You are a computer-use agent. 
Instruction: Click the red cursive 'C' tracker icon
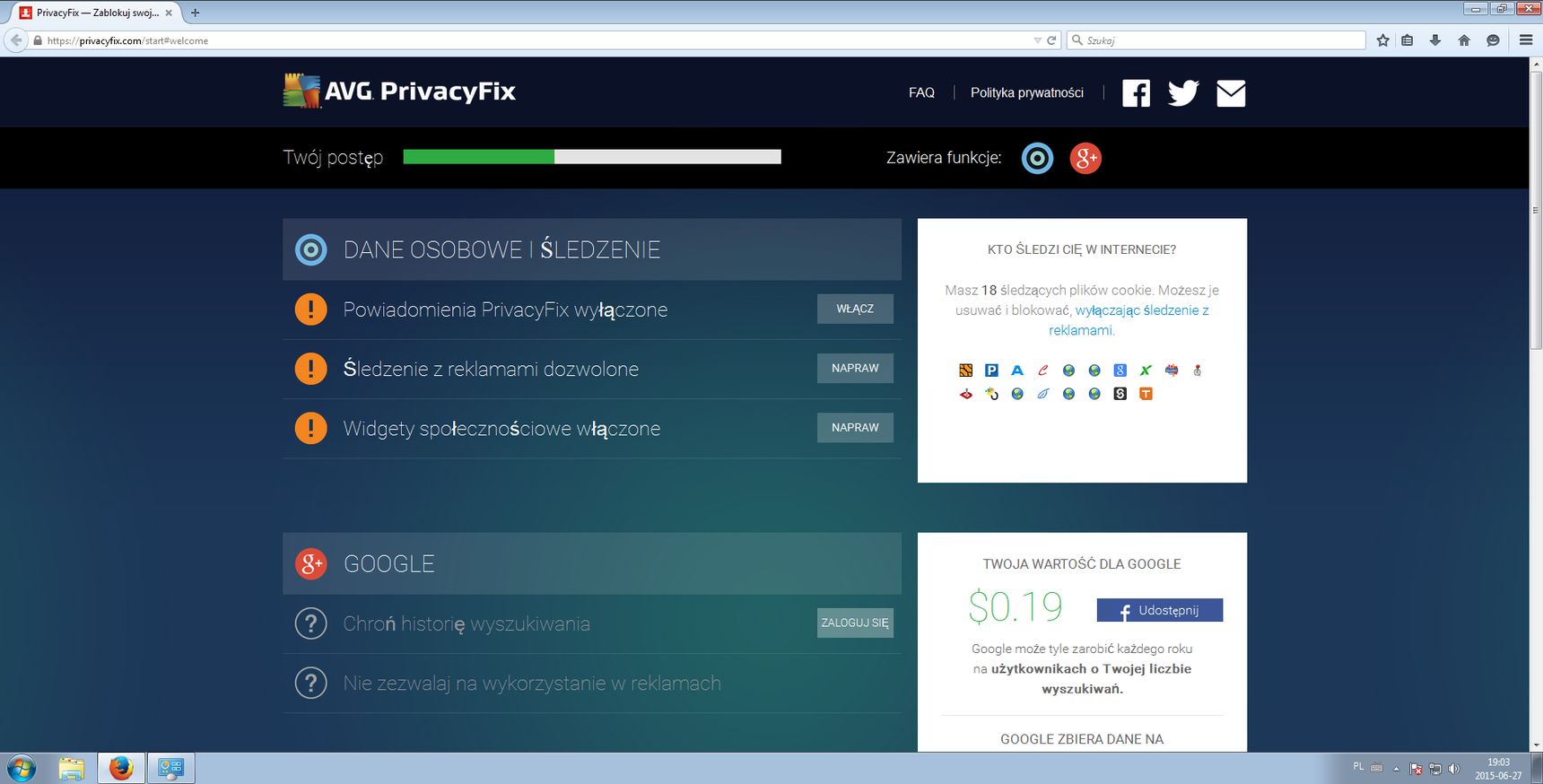pyautogui.click(x=1043, y=370)
